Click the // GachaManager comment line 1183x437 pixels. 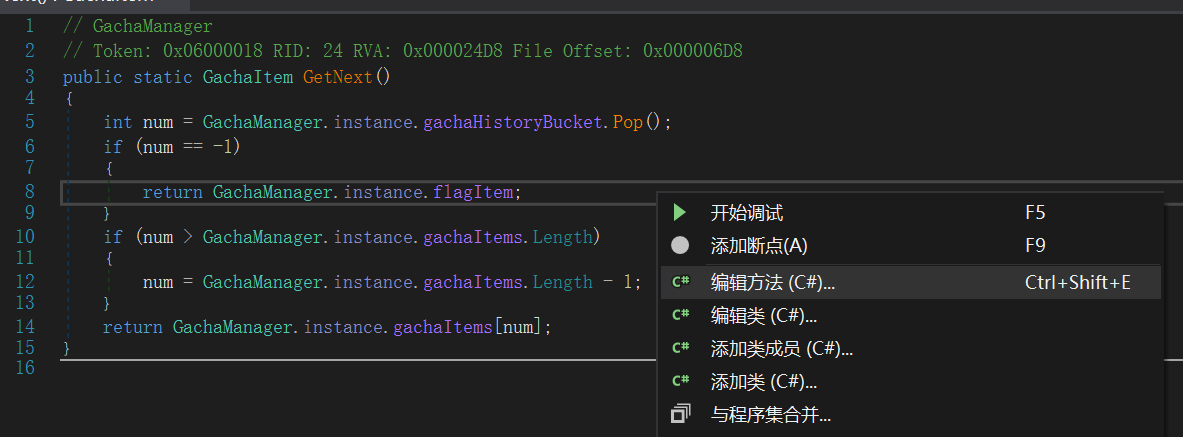(138, 26)
